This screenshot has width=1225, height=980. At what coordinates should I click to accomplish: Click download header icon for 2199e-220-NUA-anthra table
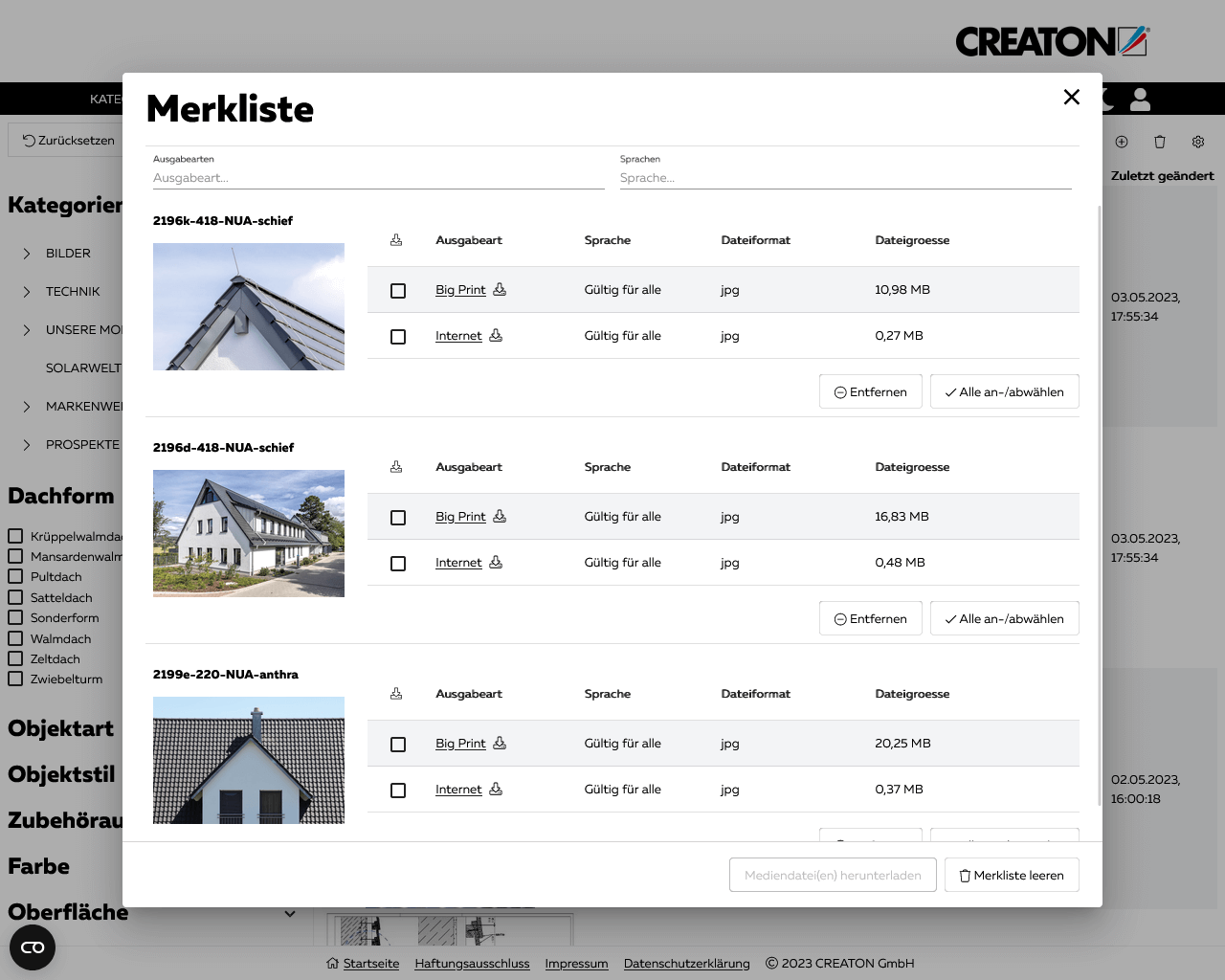(x=396, y=694)
